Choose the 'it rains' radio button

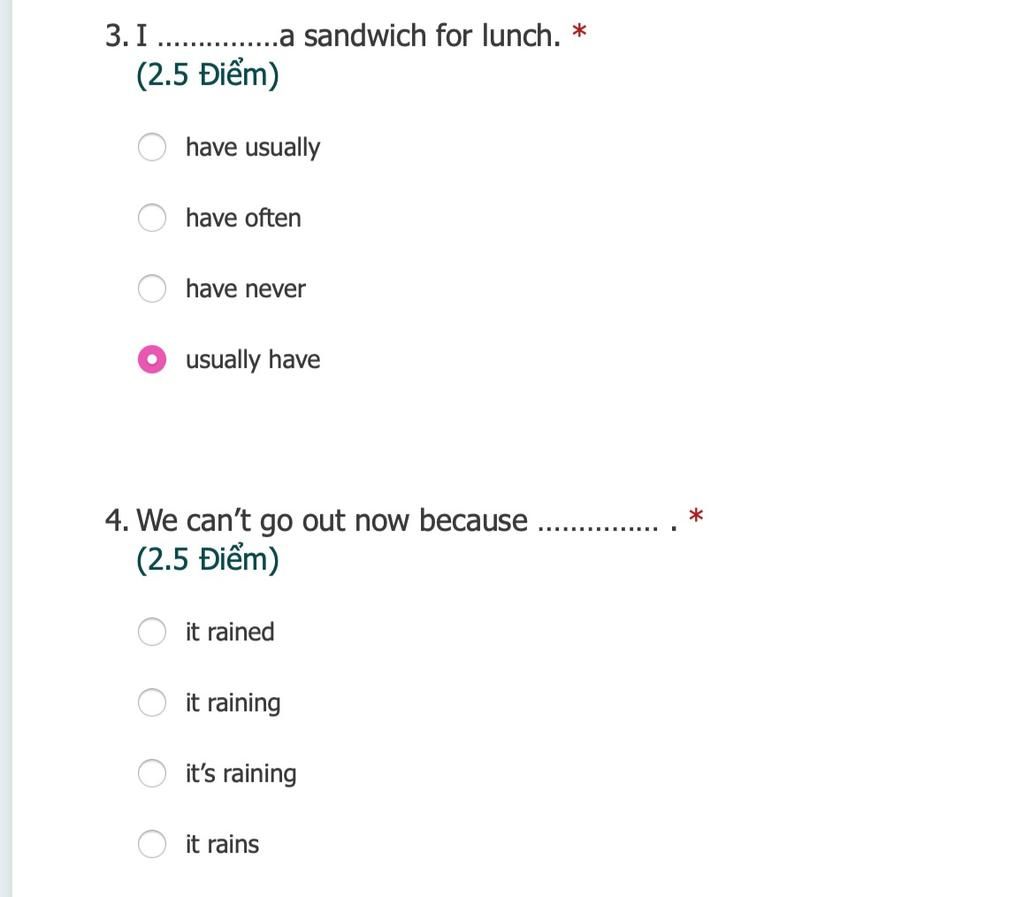[152, 844]
